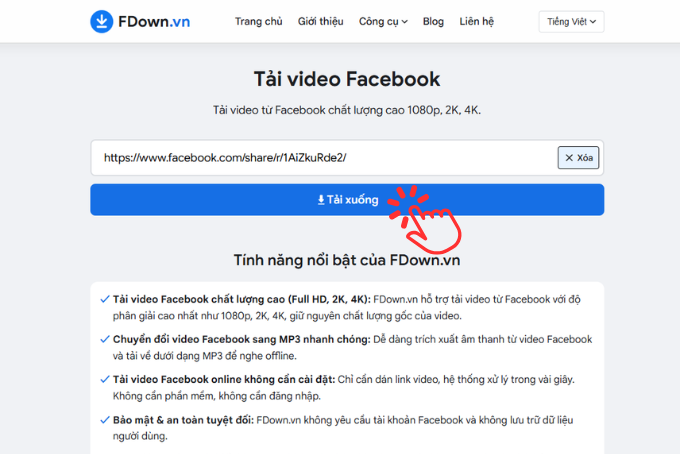The width and height of the screenshot is (680, 454).
Task: Select Liên hệ in the navigation bar
Action: click(x=479, y=21)
